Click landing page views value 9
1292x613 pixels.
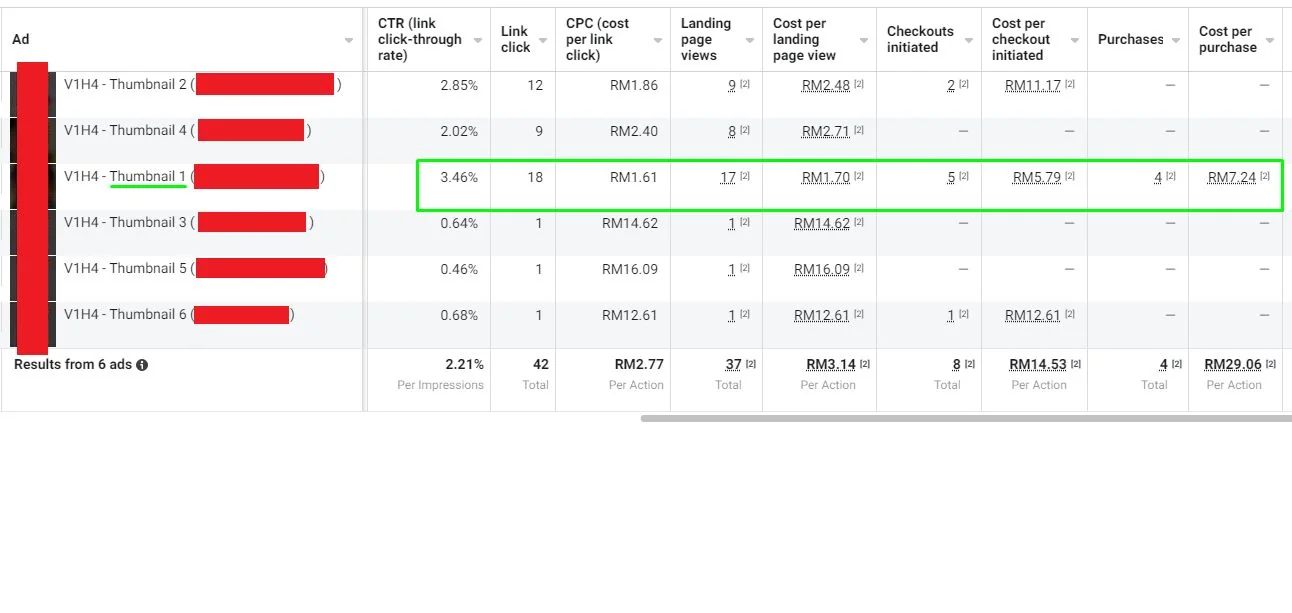tap(733, 85)
